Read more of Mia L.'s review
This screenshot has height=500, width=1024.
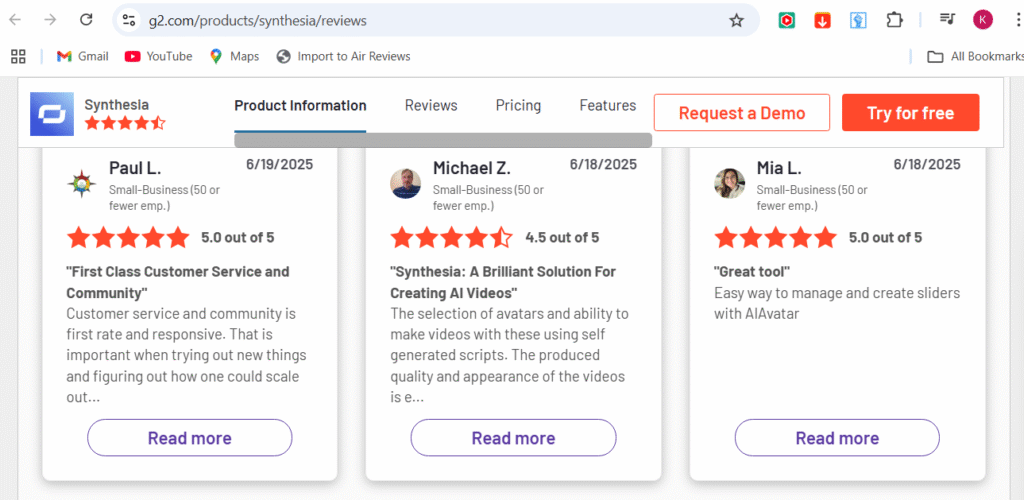(x=837, y=437)
